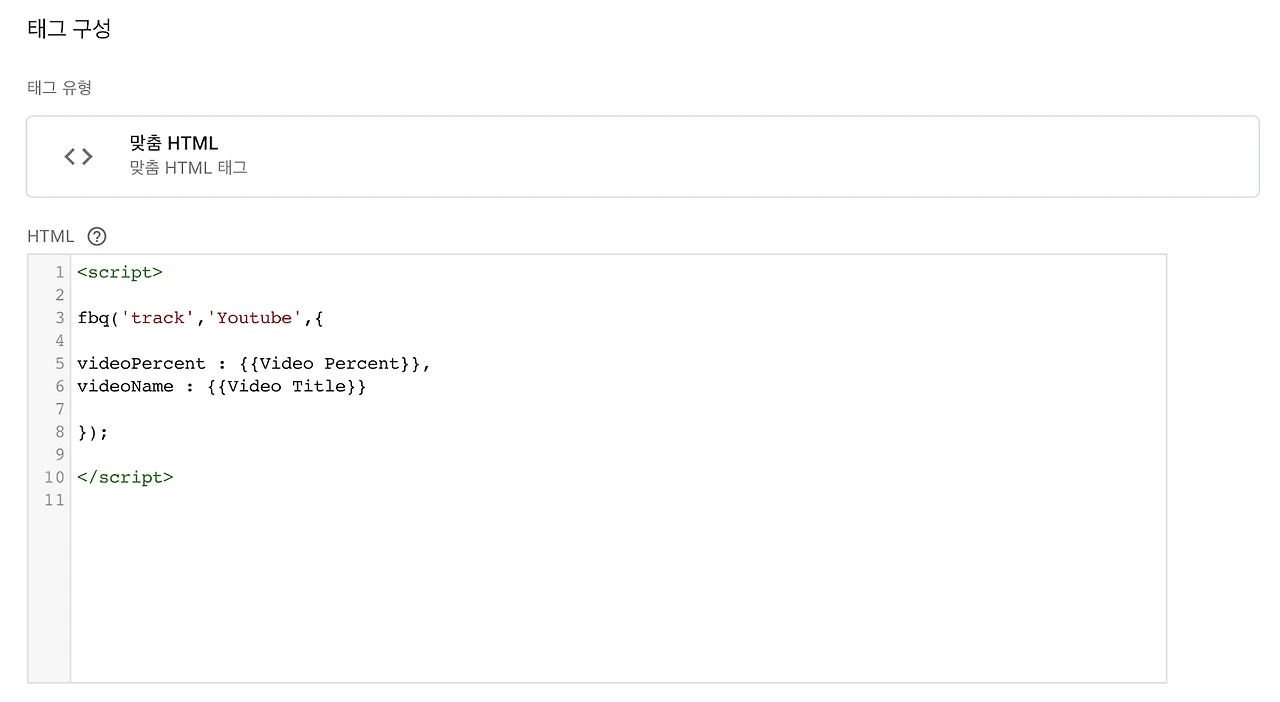
Task: Click the {{Video Percent}} variable in code
Action: click(331, 363)
